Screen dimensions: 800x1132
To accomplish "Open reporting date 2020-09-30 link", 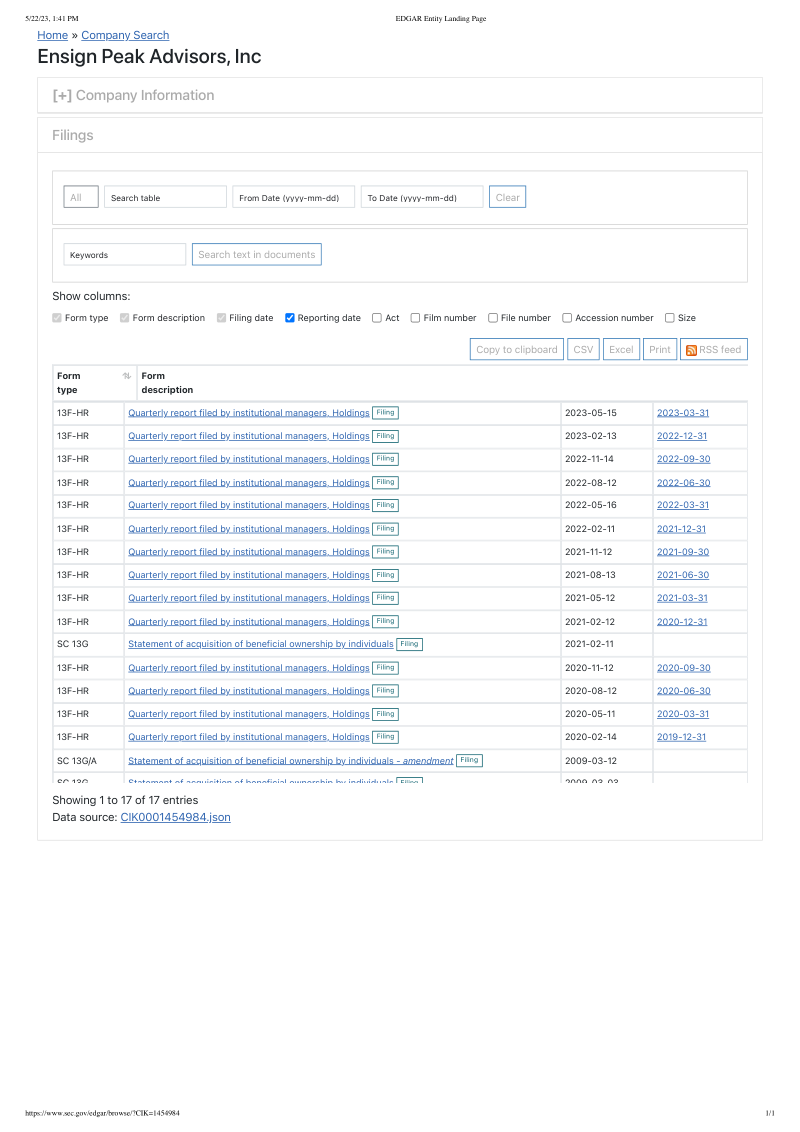I will click(x=684, y=668).
